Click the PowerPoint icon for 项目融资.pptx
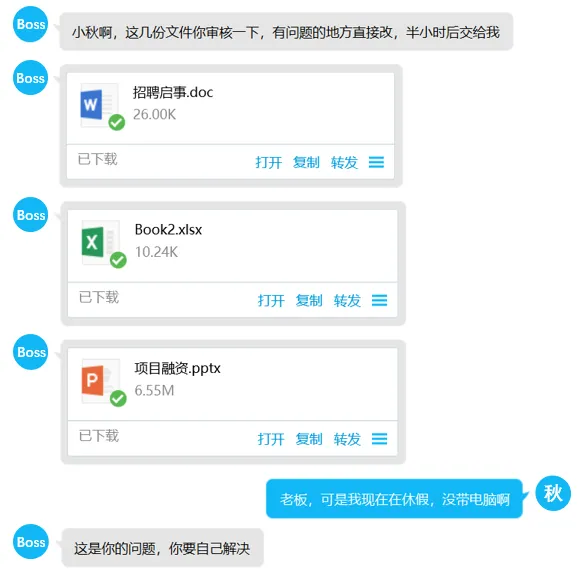Image resolution: width=584 pixels, height=581 pixels. (99, 381)
